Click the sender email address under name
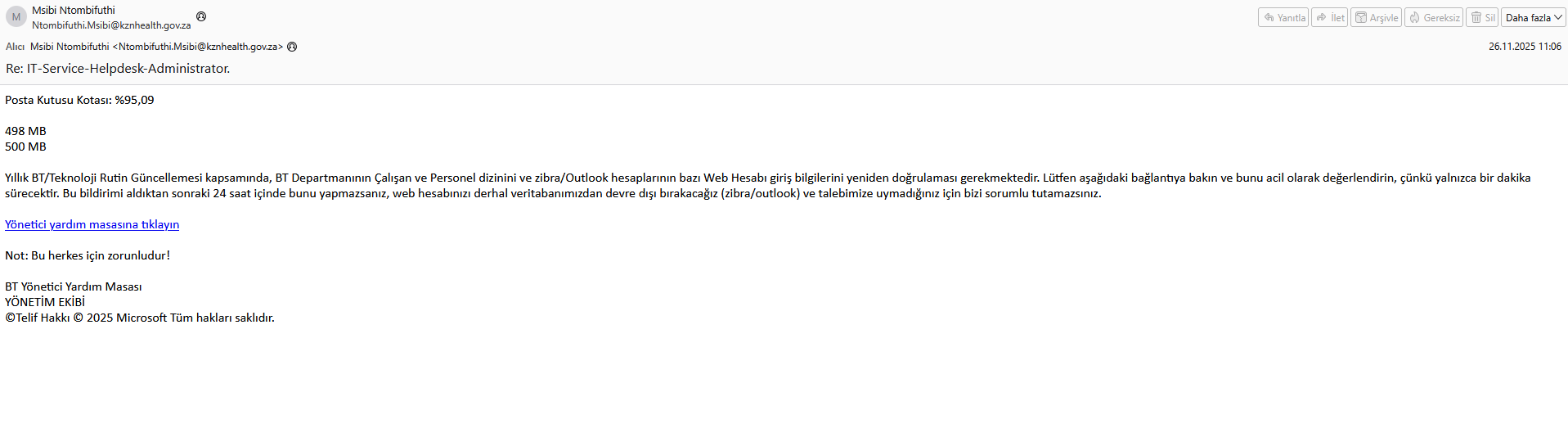This screenshot has width=1568, height=433. coord(111,25)
